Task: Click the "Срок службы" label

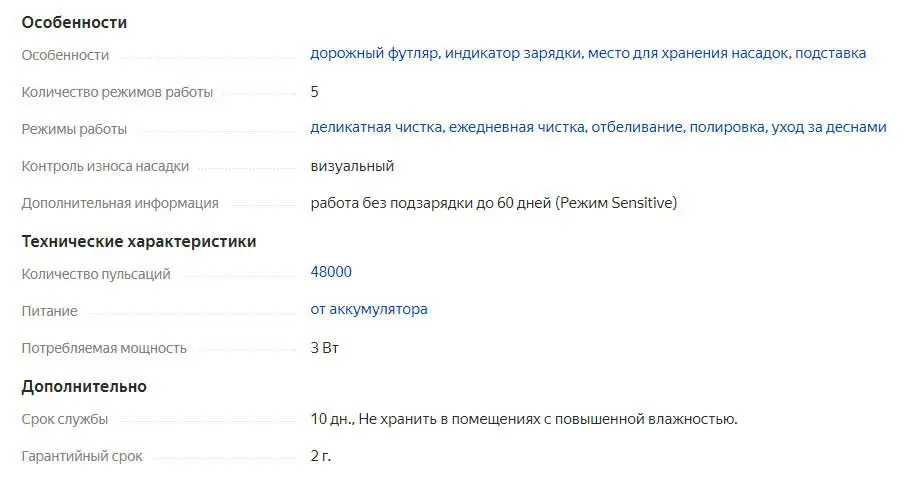Action: (65, 419)
